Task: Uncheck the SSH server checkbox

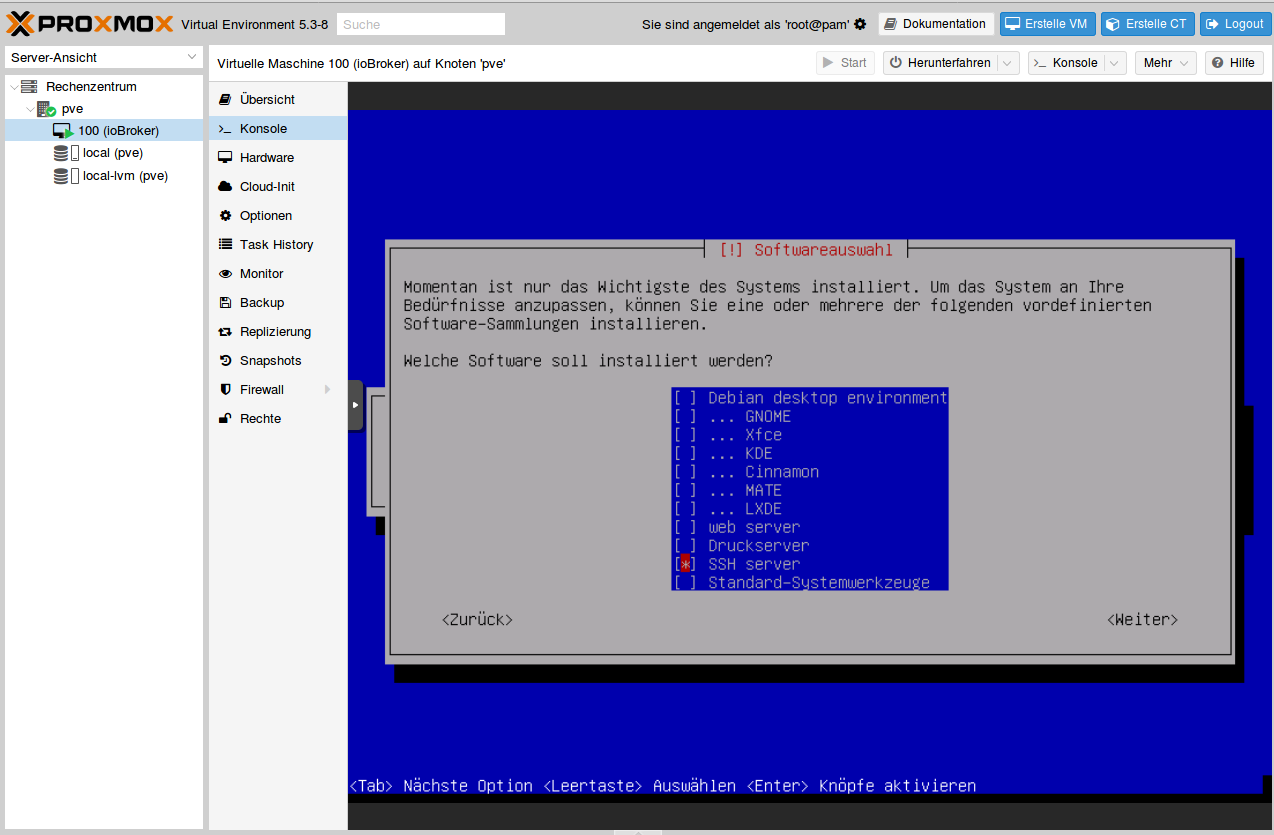Action: coord(685,564)
